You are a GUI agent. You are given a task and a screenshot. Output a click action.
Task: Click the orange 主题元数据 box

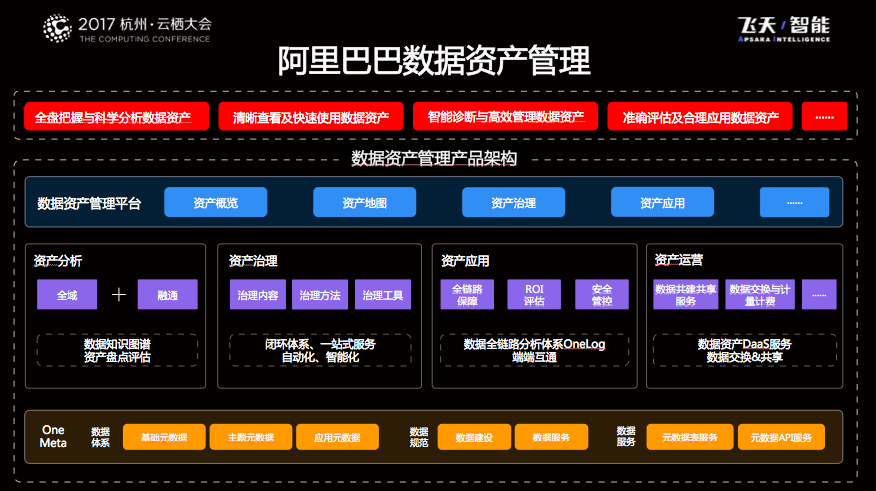[x=251, y=437]
